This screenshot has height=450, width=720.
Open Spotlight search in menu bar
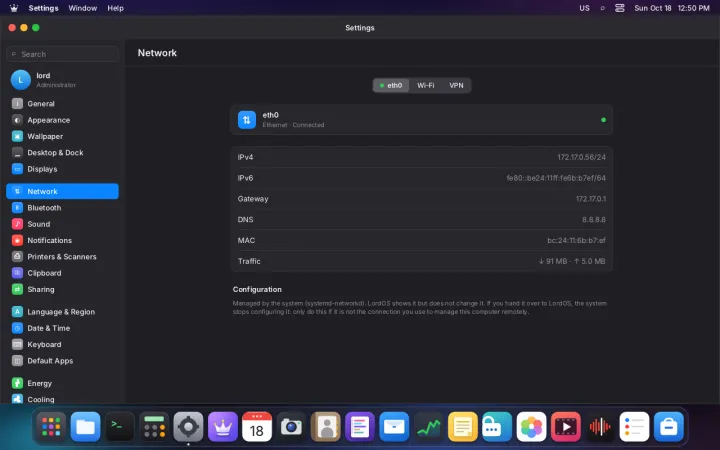click(602, 8)
